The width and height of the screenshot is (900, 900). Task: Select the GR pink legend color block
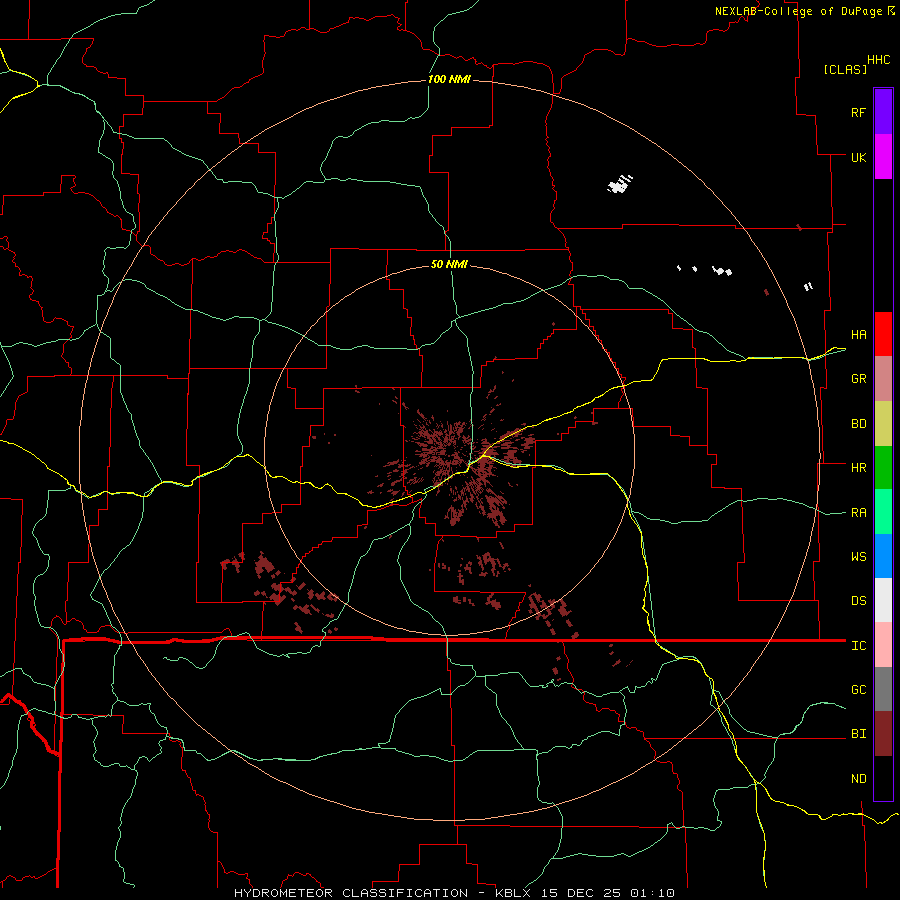pyautogui.click(x=883, y=378)
